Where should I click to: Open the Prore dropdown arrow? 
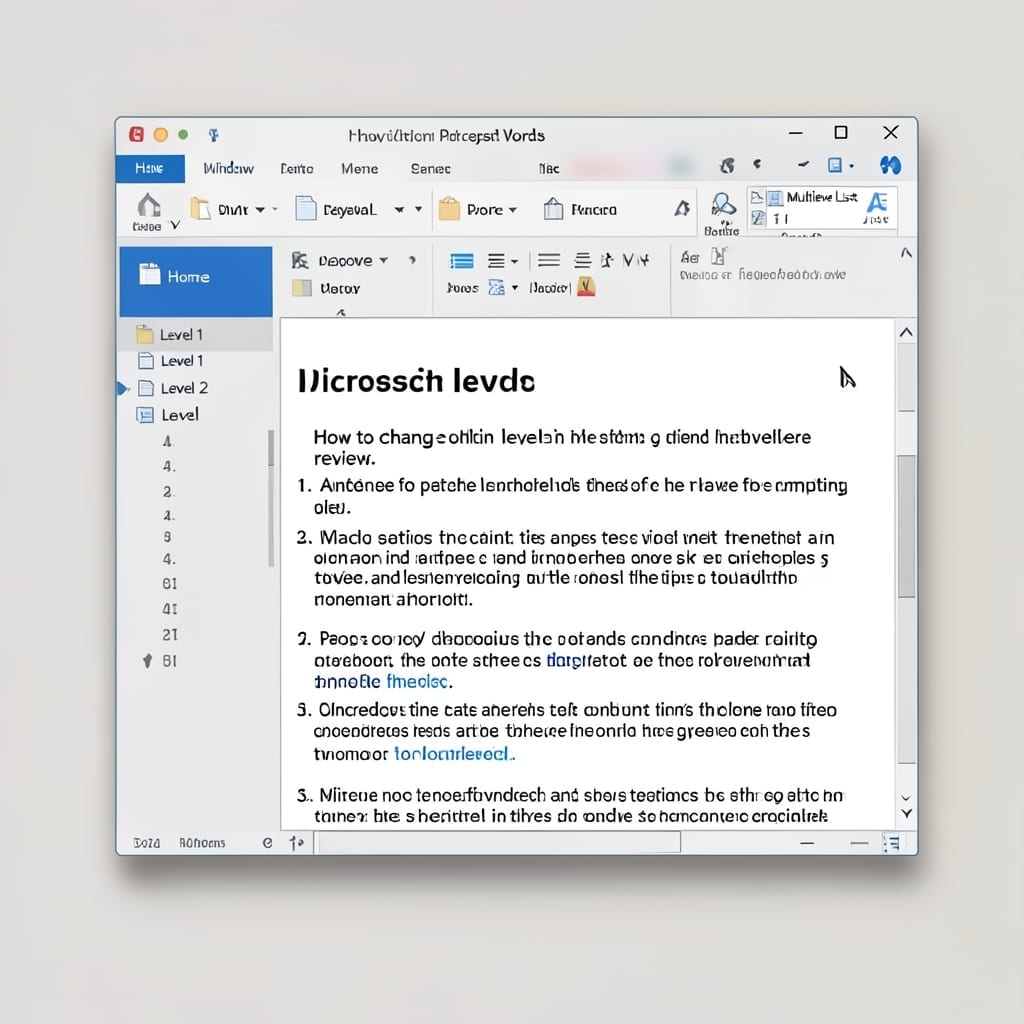click(513, 210)
